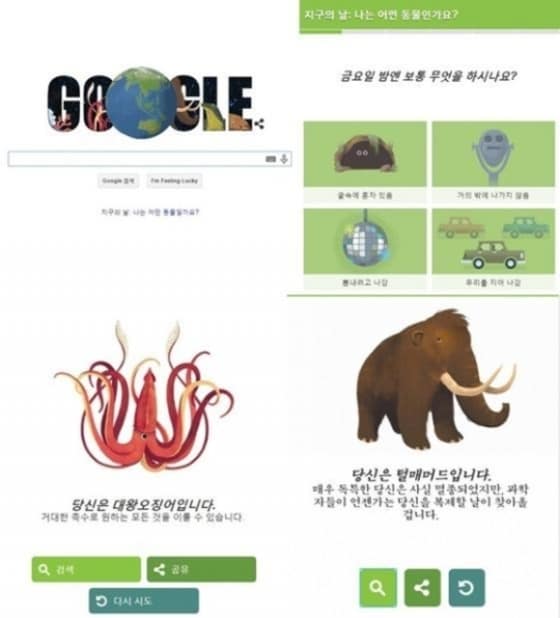Choose the disco ball answer tile
560x618 pixels.
tap(365, 249)
